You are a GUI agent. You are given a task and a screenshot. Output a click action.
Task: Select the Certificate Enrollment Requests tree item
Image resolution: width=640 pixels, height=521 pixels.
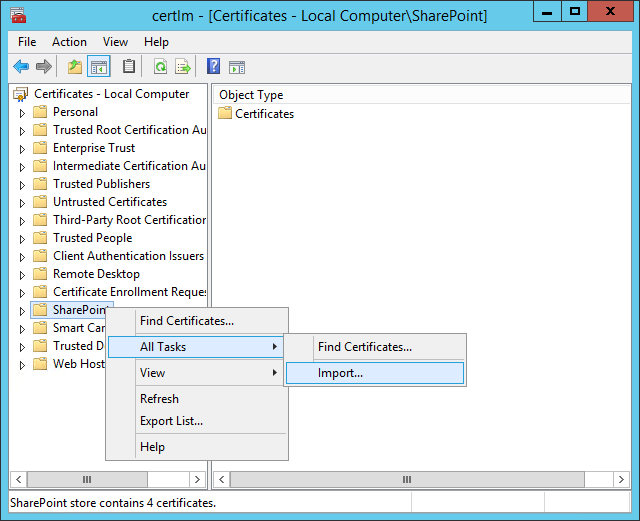pyautogui.click(x=129, y=292)
